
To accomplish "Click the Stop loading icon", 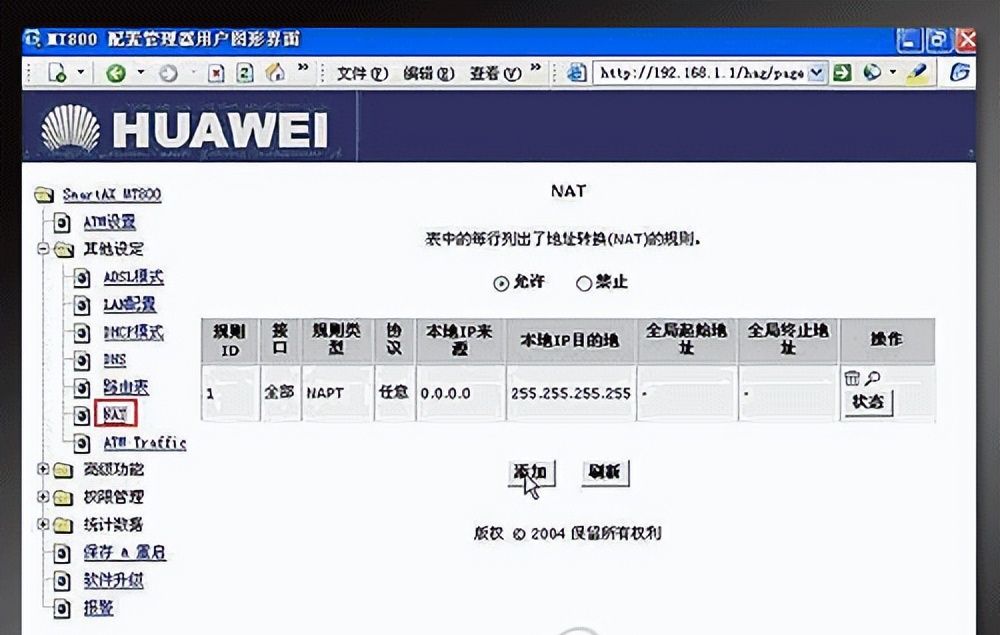I will pyautogui.click(x=216, y=73).
